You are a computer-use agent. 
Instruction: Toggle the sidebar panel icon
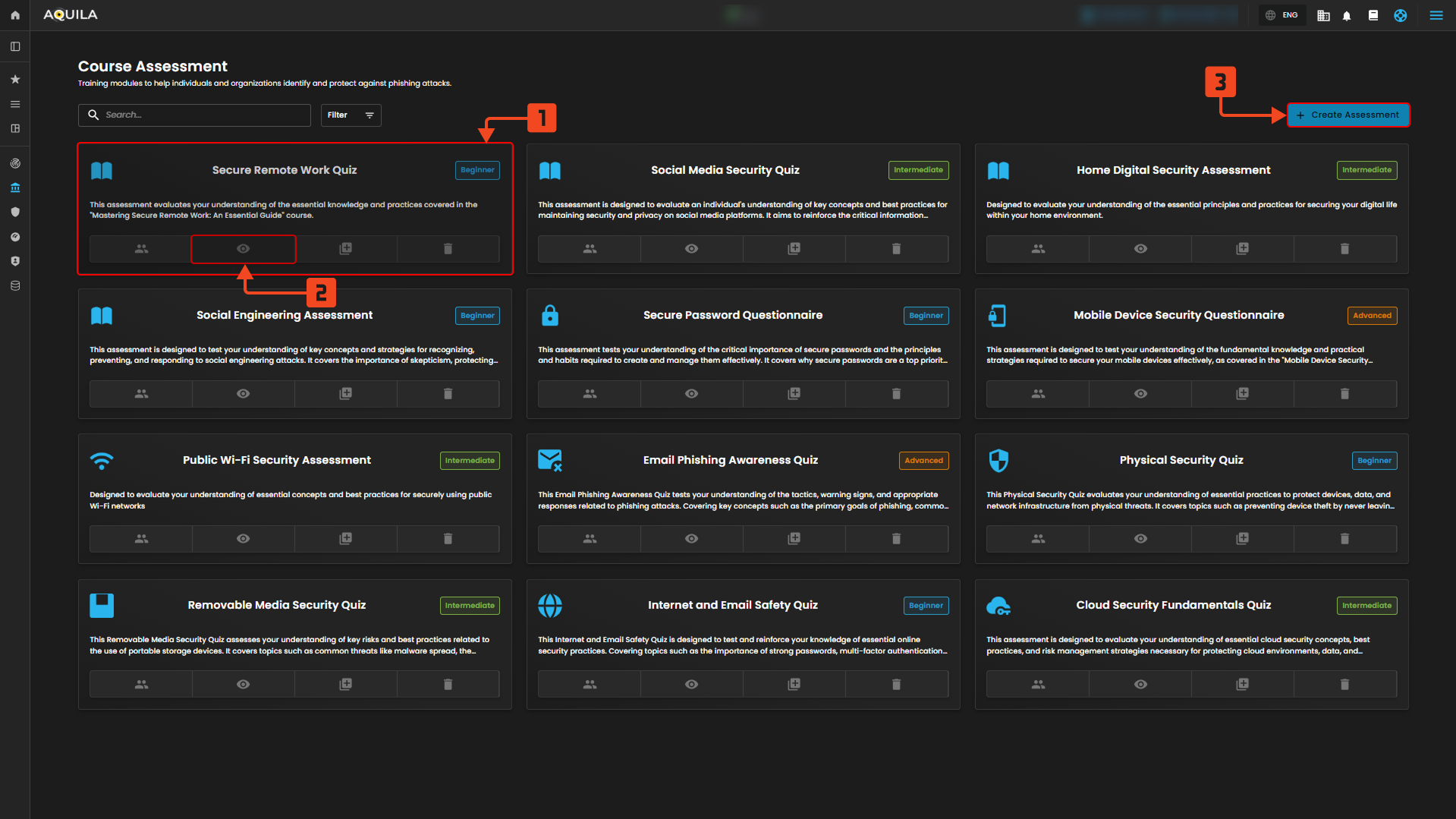(x=15, y=47)
